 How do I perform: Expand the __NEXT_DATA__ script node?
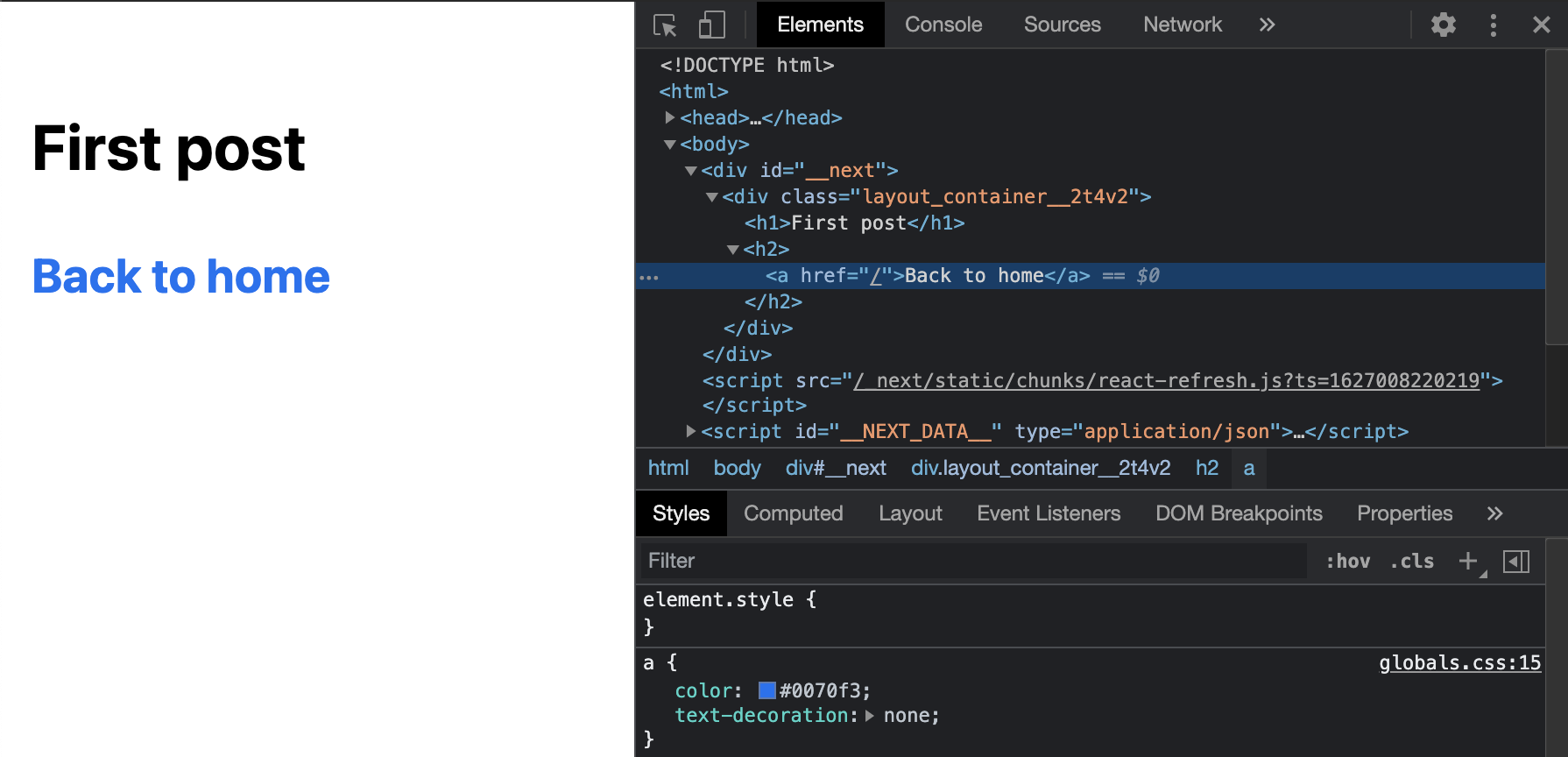[x=691, y=431]
